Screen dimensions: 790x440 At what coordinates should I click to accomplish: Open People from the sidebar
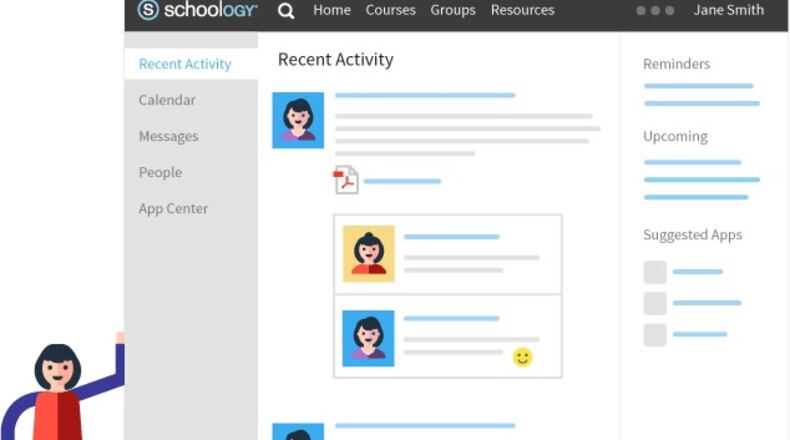160,172
